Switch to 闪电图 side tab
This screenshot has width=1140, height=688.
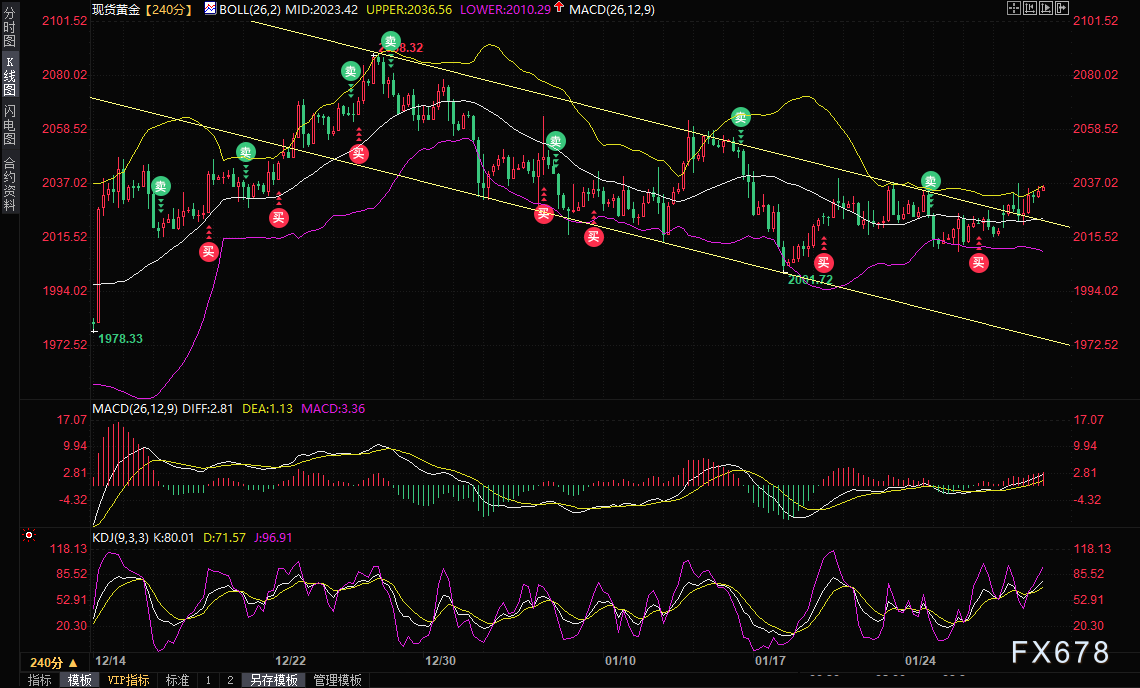tap(9, 125)
